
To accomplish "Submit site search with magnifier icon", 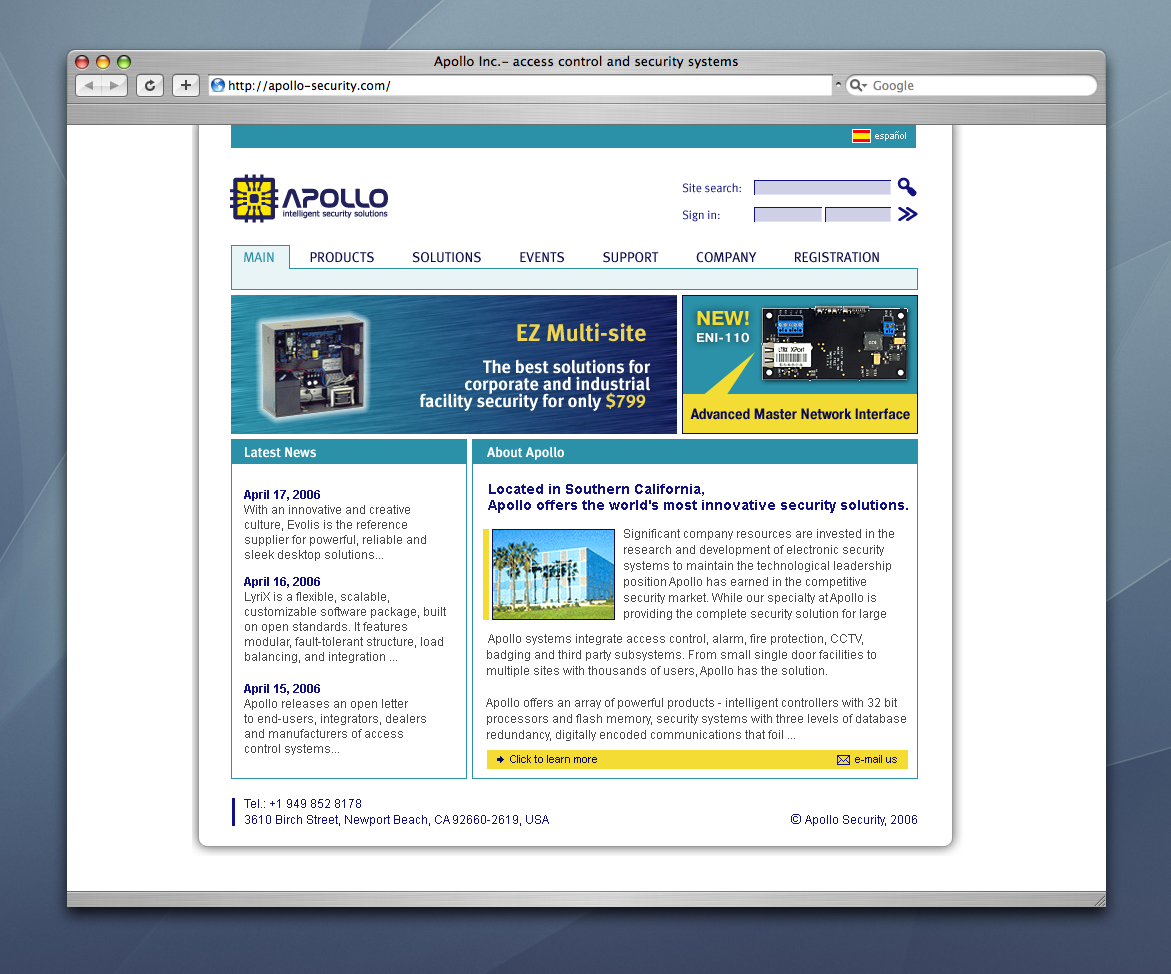I will tap(907, 187).
